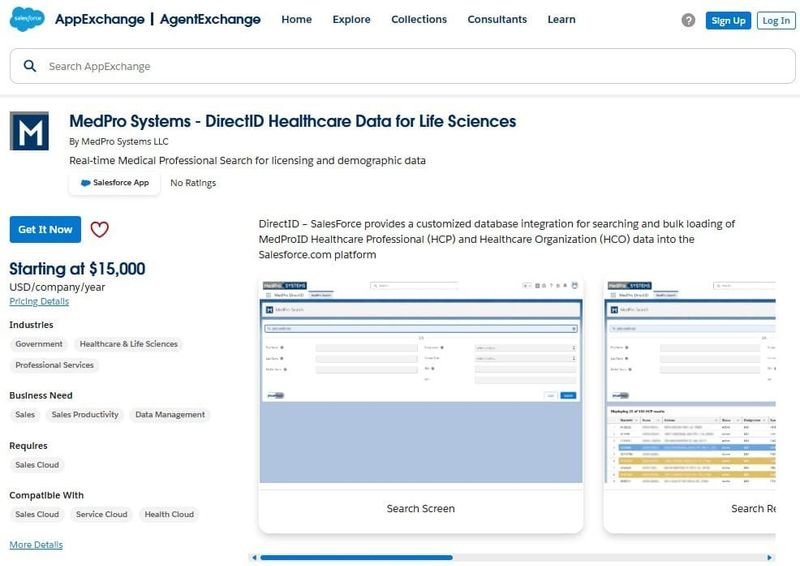Viewport: 800px width, 566px height.
Task: Click the No Ratings text
Action: click(193, 183)
